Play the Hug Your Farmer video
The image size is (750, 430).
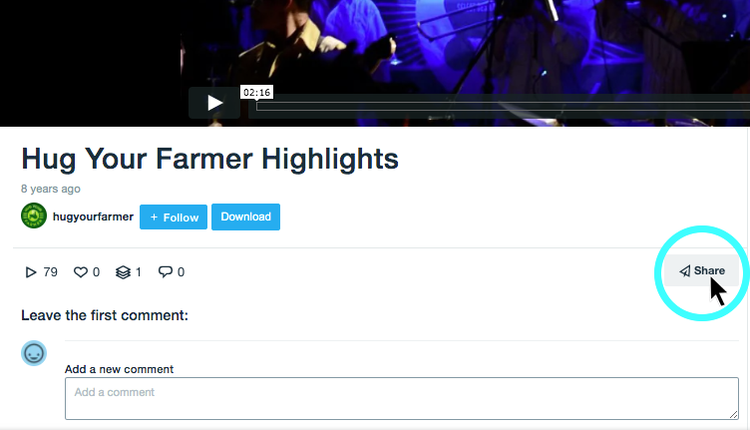214,103
